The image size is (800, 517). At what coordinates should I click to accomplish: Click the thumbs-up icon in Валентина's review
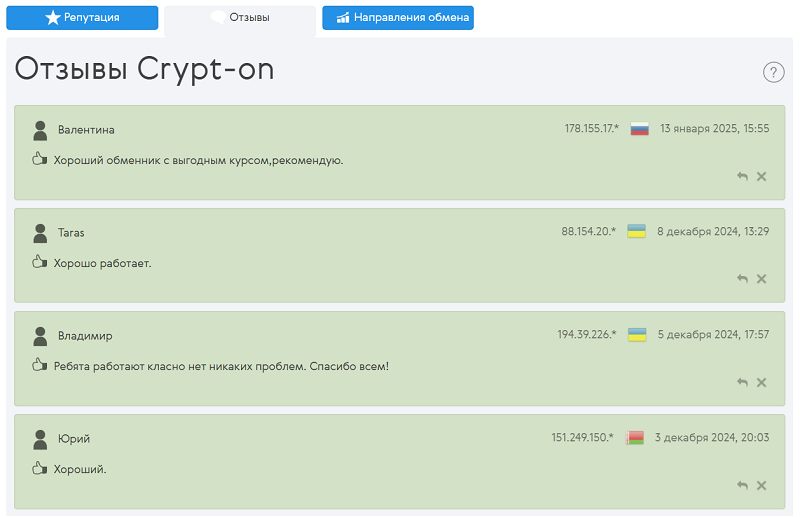[x=39, y=159]
